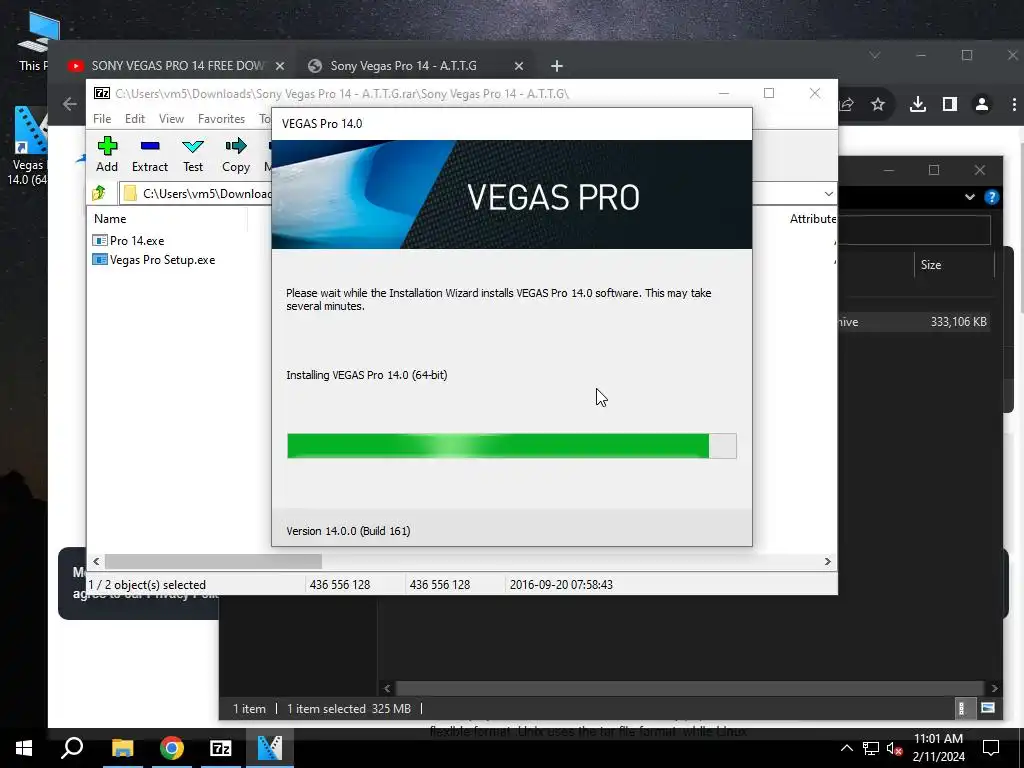
Task: Click the Copy toolbar icon in 7-Zip
Action: pos(236,154)
